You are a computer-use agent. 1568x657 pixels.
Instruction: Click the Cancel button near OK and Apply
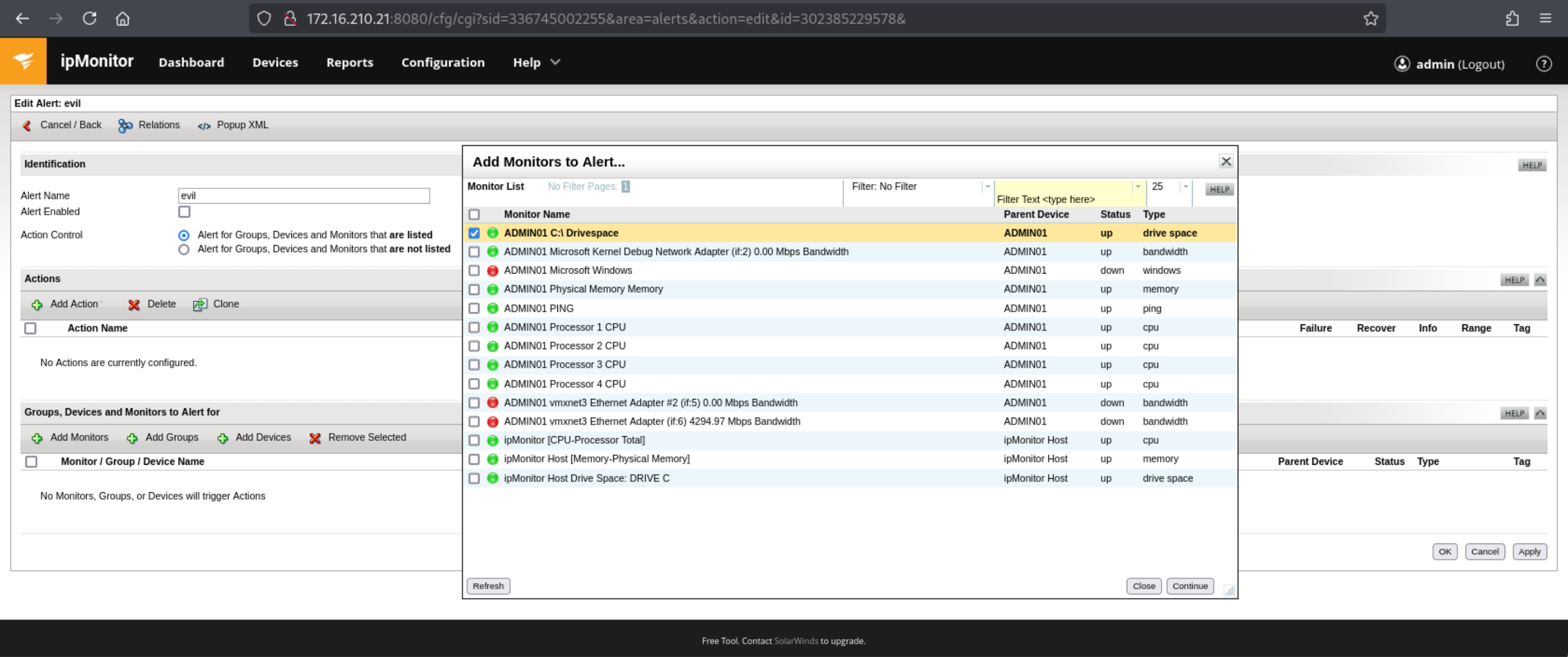1485,552
